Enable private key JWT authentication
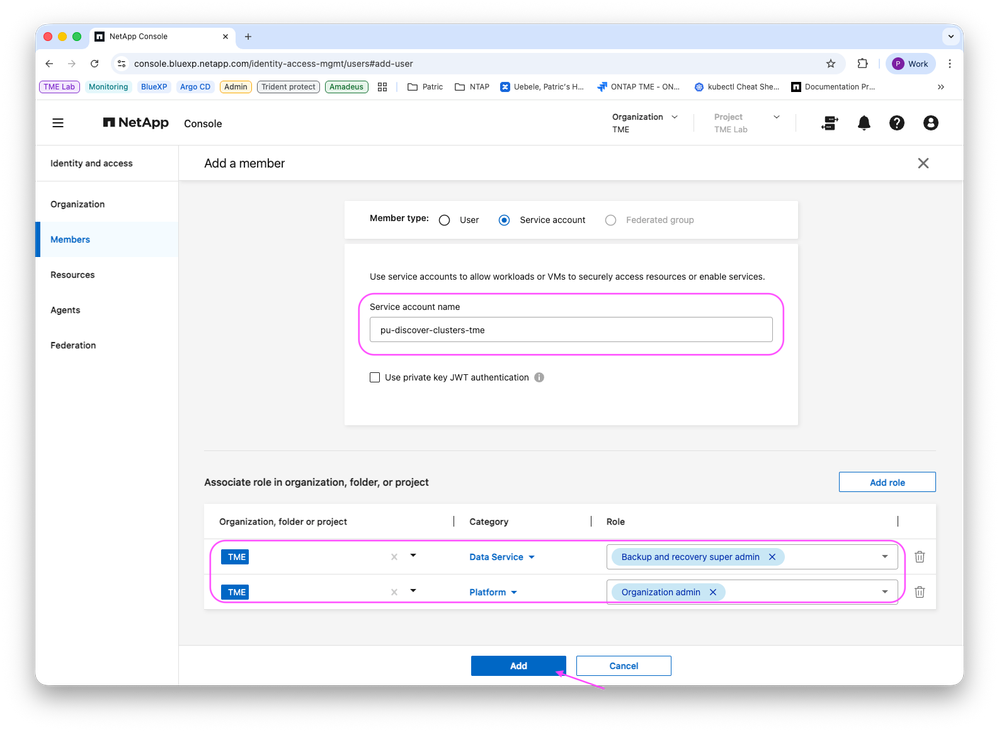The height and width of the screenshot is (732, 999). pos(375,377)
